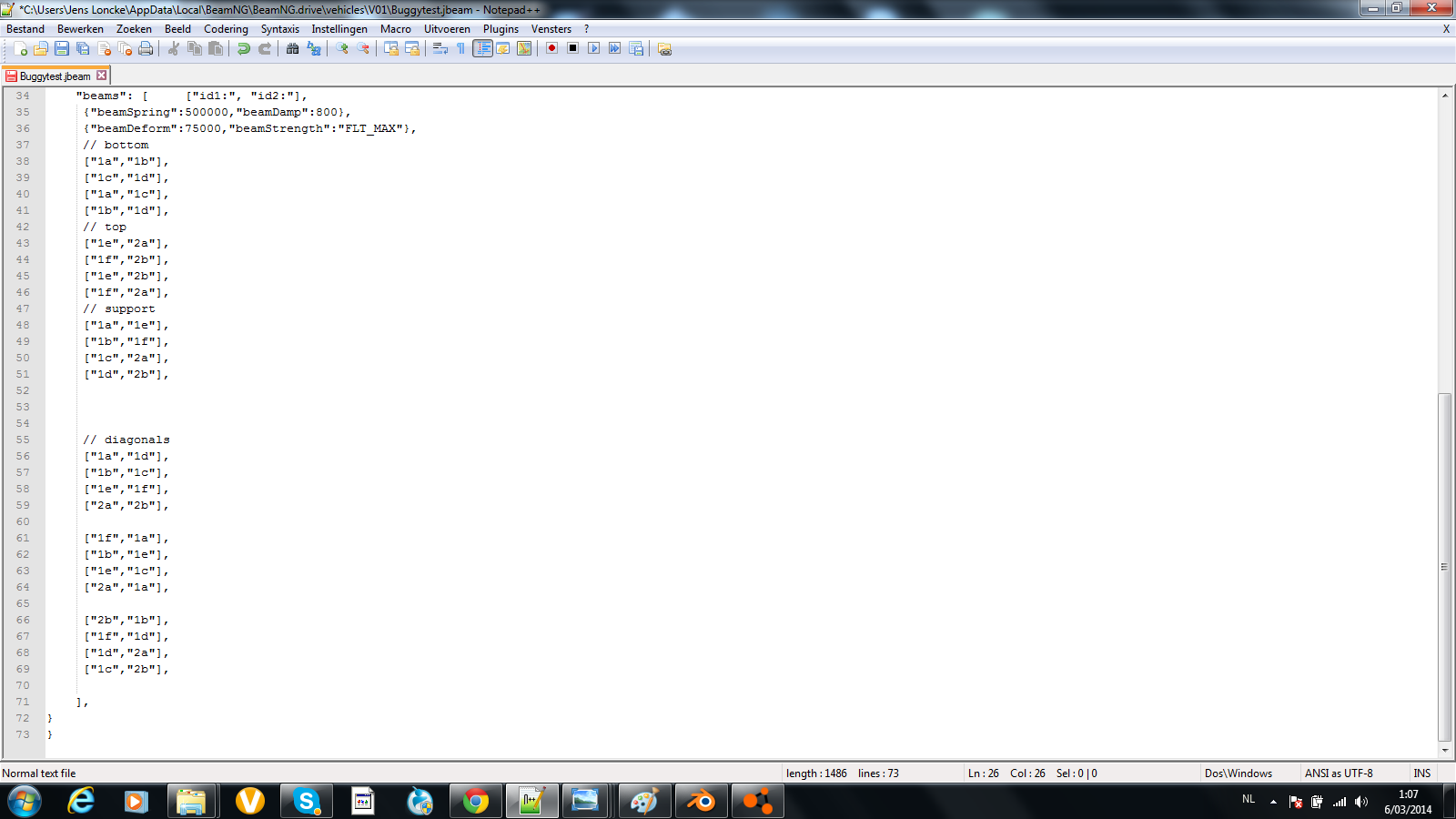
Task: Click the last toolbar plugin icon
Action: (664, 49)
